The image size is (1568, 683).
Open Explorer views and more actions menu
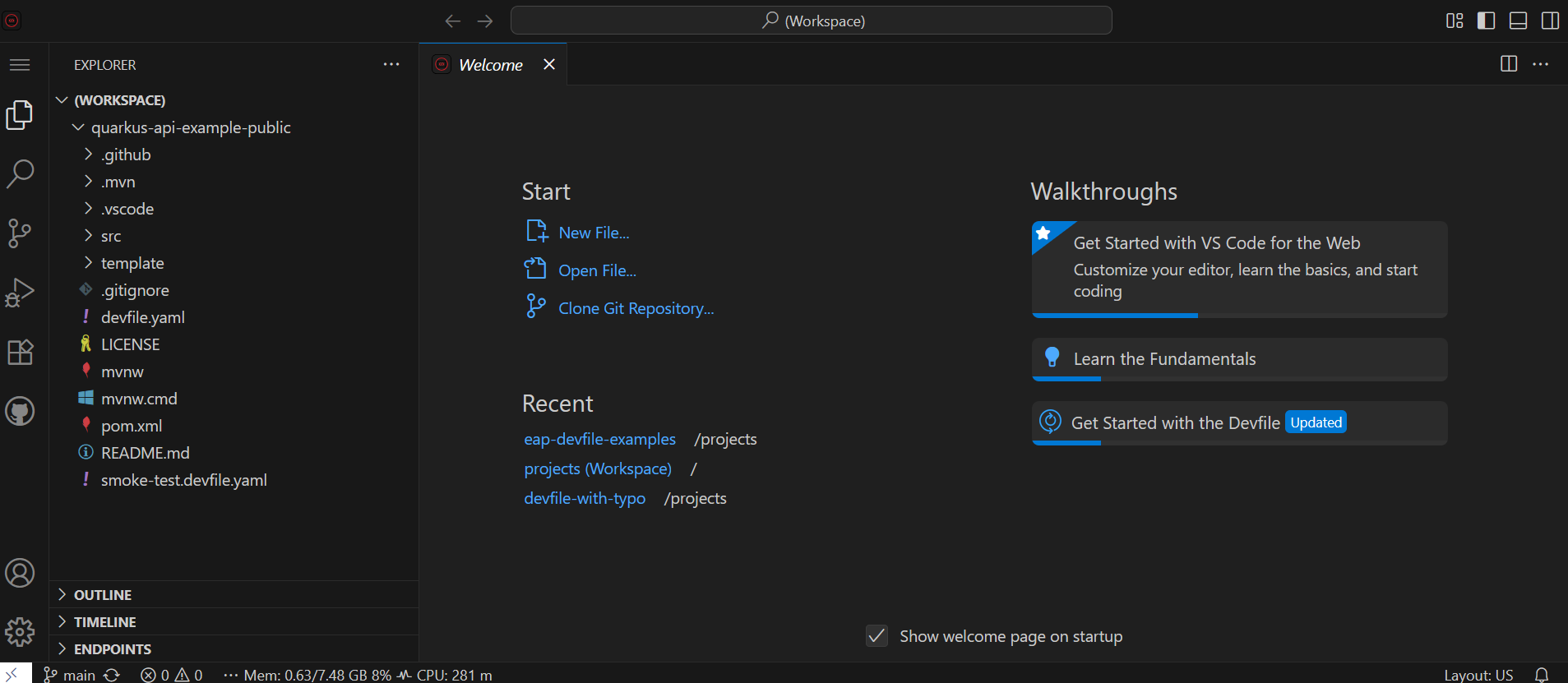click(391, 65)
